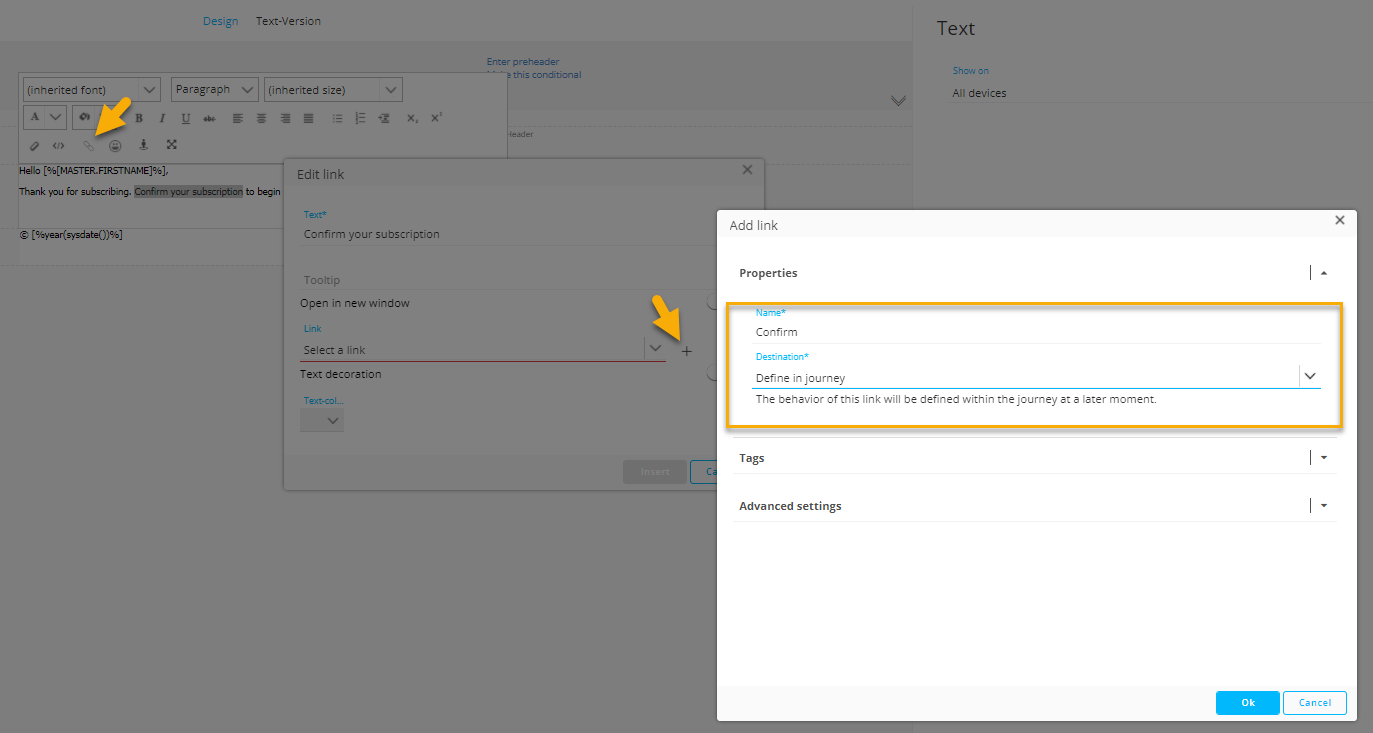The image size is (1373, 733).
Task: Collapse the Properties section
Action: click(1324, 273)
